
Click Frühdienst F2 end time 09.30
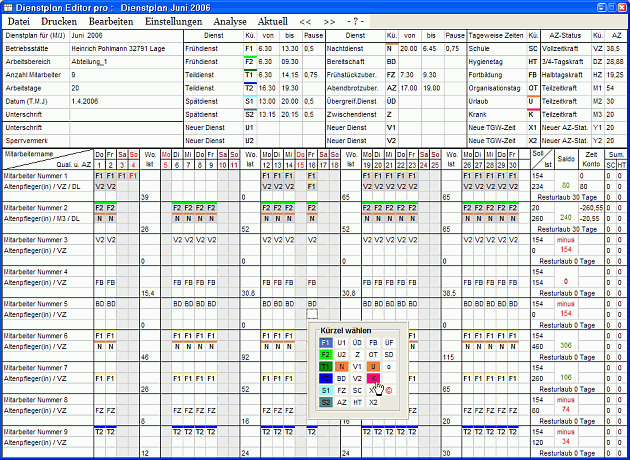point(289,62)
